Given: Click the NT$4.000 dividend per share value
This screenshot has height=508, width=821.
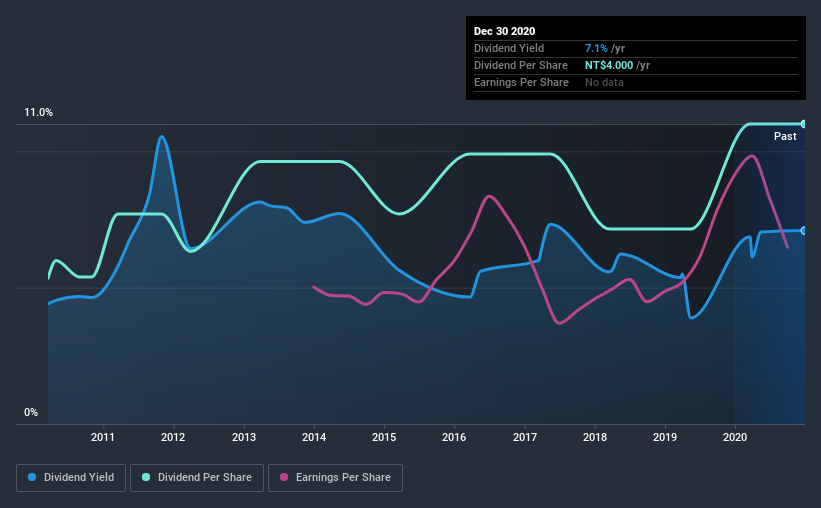Looking at the screenshot, I should (609, 65).
